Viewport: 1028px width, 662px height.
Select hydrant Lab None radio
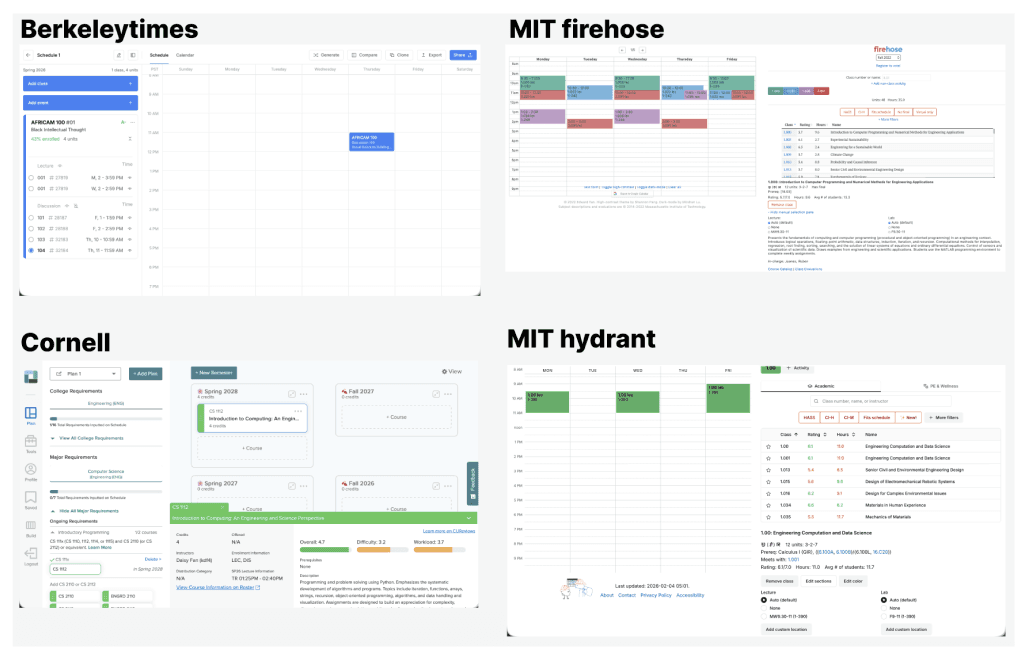[x=884, y=608]
